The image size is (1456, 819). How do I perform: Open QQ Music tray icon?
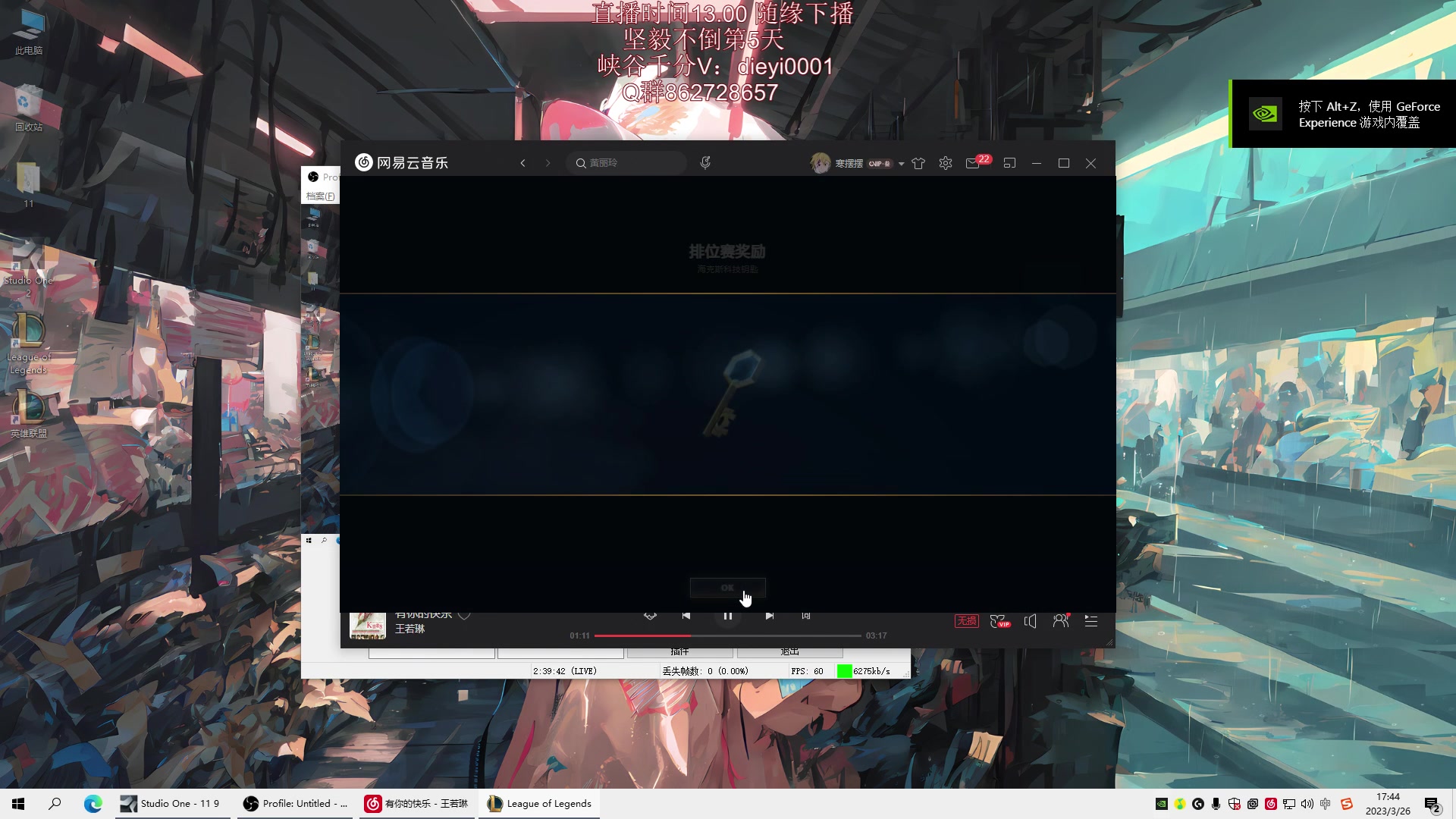coord(1180,804)
